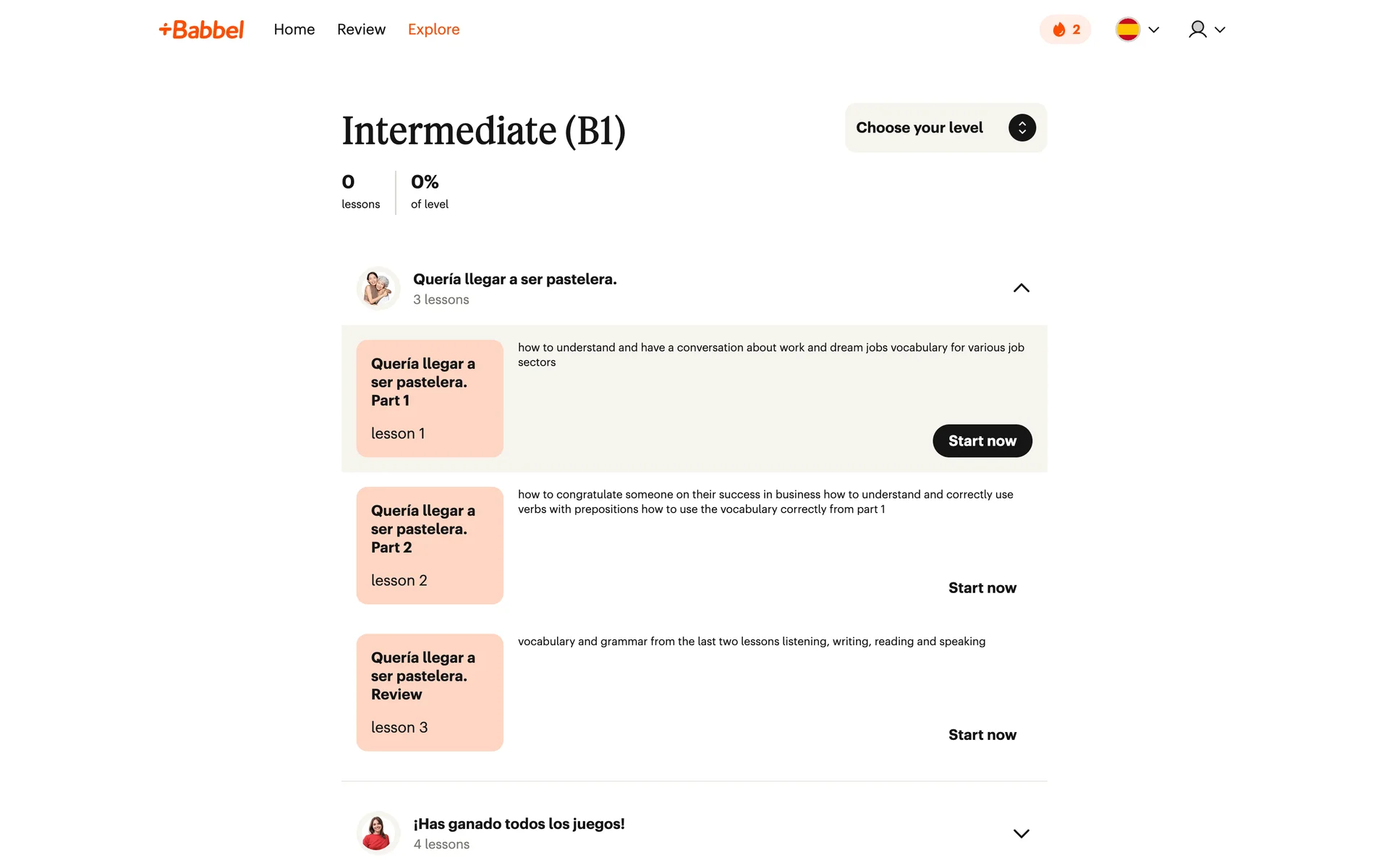Viewport: 1389px width, 868px height.
Task: Go to the Home tab
Action: (294, 30)
